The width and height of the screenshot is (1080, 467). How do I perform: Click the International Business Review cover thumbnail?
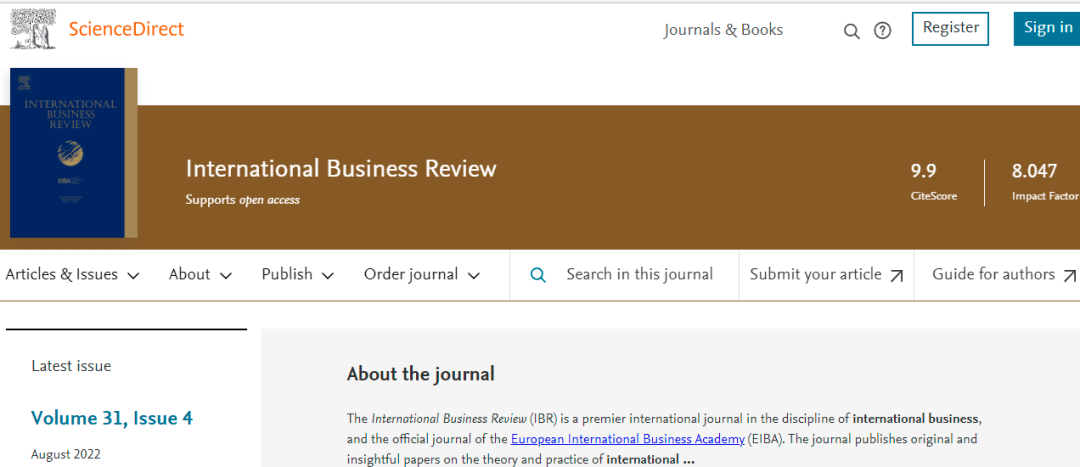[x=73, y=153]
